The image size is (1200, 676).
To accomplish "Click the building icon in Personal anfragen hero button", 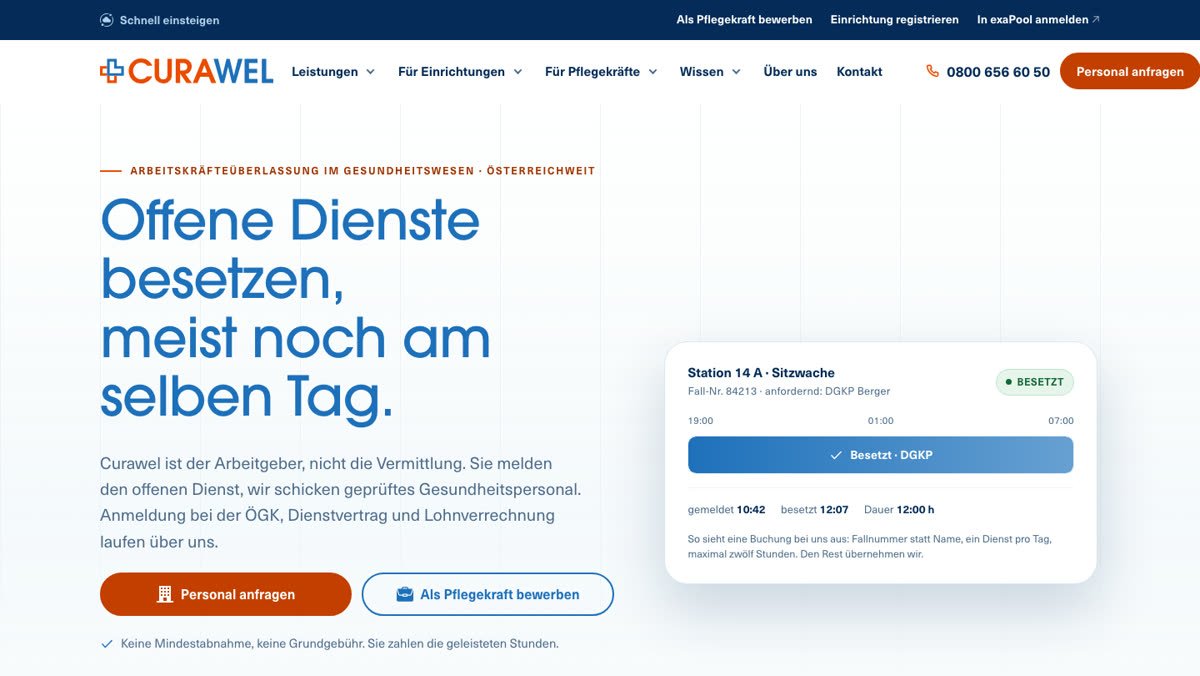I will 165,594.
